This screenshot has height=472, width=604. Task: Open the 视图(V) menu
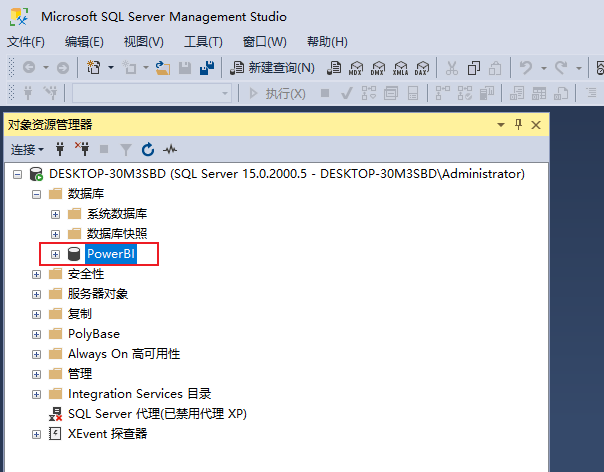[x=144, y=42]
